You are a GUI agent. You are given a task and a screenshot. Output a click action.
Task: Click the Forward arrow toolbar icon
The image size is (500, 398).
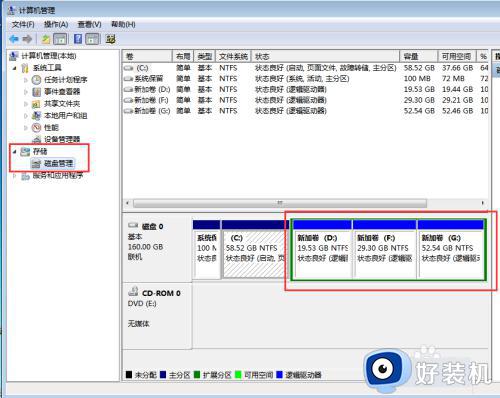[27, 39]
